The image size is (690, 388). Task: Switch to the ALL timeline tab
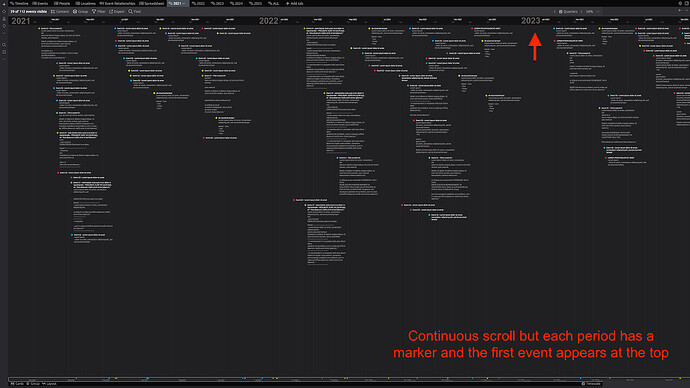click(273, 3)
